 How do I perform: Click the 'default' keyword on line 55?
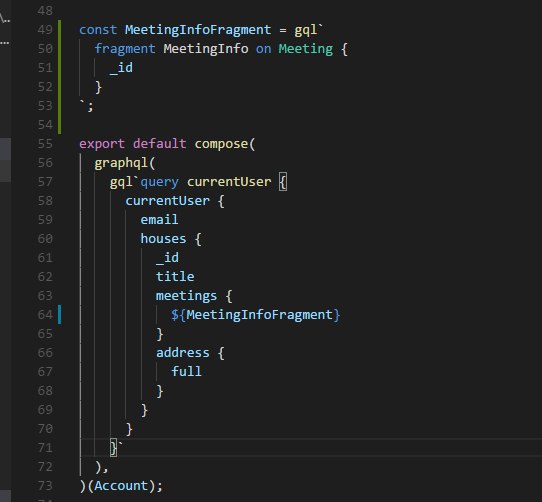tap(159, 144)
